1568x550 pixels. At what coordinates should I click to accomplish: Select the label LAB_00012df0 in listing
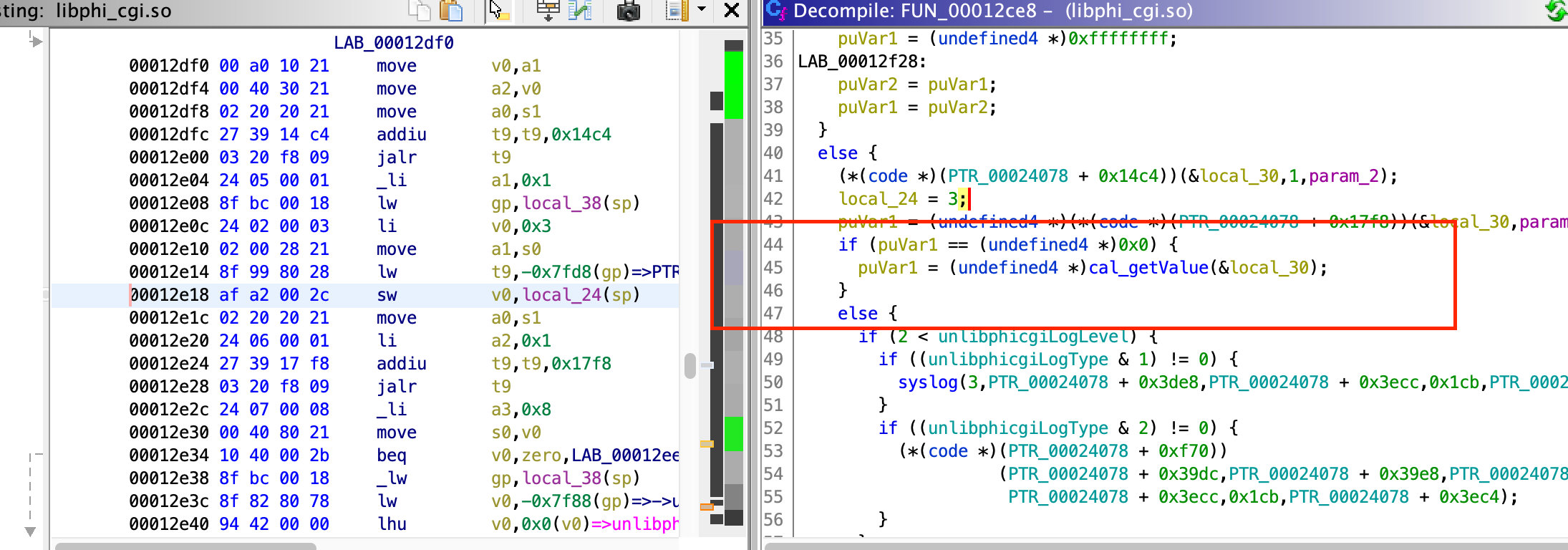coord(394,43)
